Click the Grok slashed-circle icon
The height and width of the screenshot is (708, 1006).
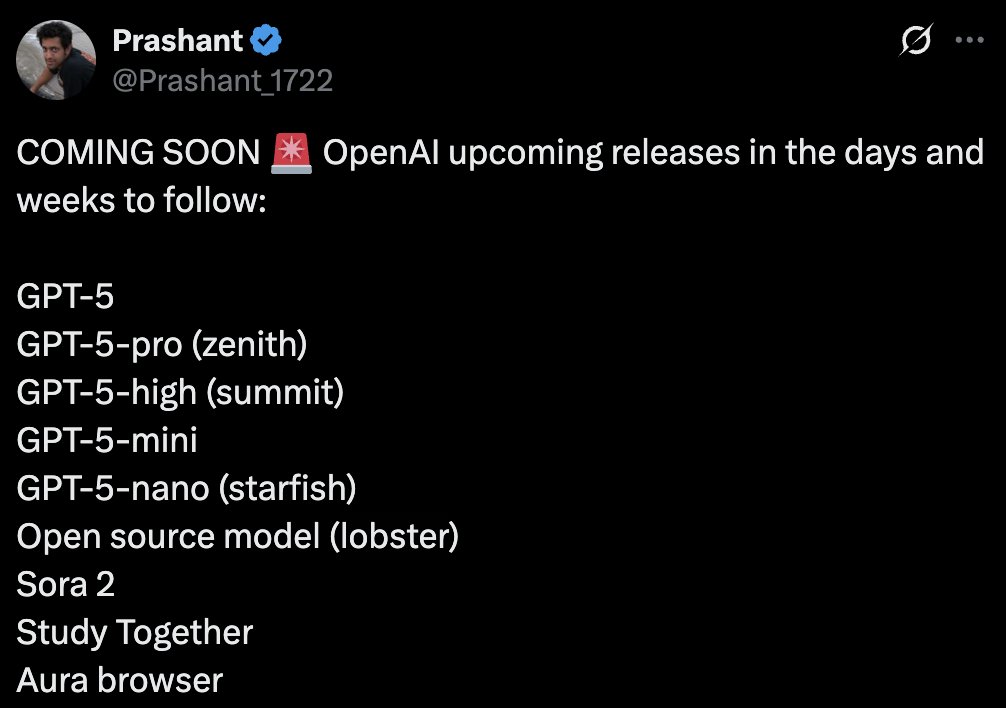[x=916, y=40]
